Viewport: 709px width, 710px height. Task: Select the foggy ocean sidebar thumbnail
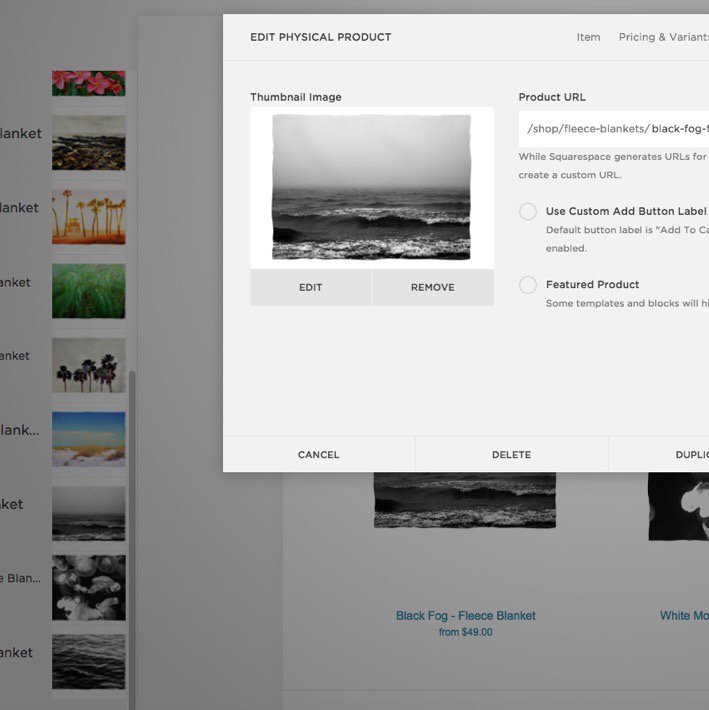(x=89, y=513)
